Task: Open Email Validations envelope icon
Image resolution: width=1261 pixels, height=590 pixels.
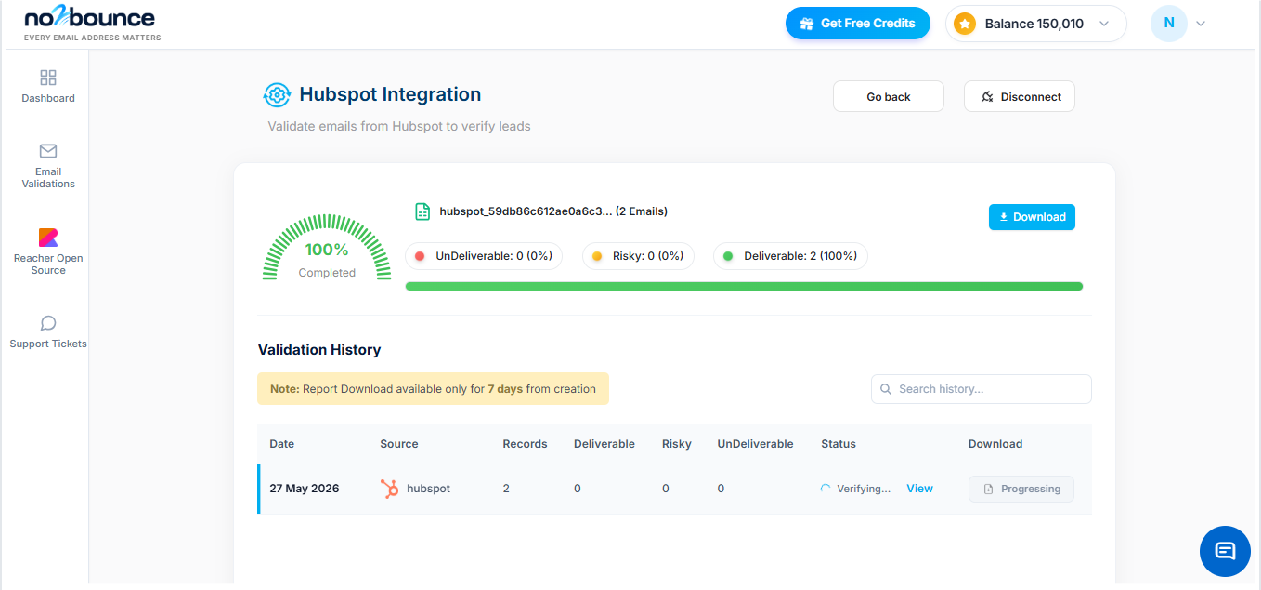Action: 48,151
